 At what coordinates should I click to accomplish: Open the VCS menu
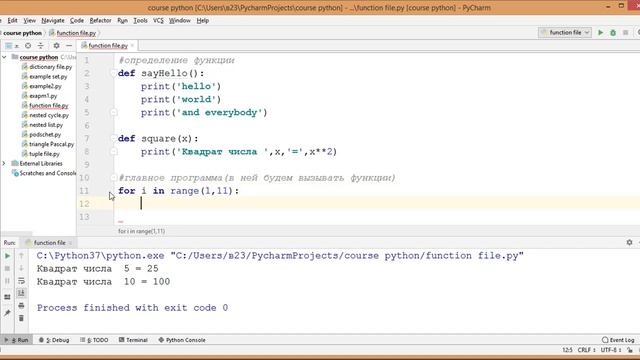pyautogui.click(x=158, y=20)
